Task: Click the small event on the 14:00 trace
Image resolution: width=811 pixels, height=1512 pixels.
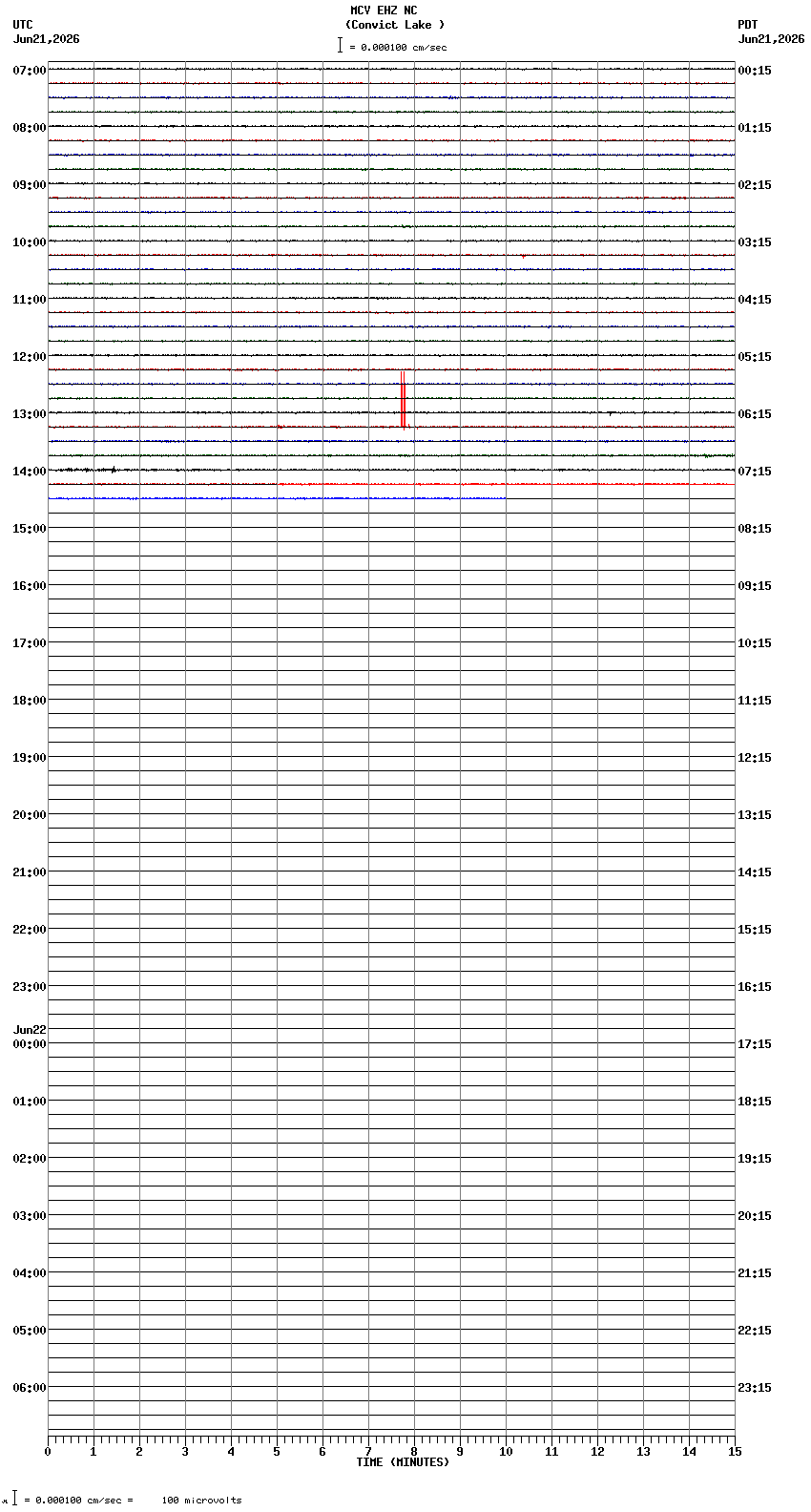Action: coord(114,469)
